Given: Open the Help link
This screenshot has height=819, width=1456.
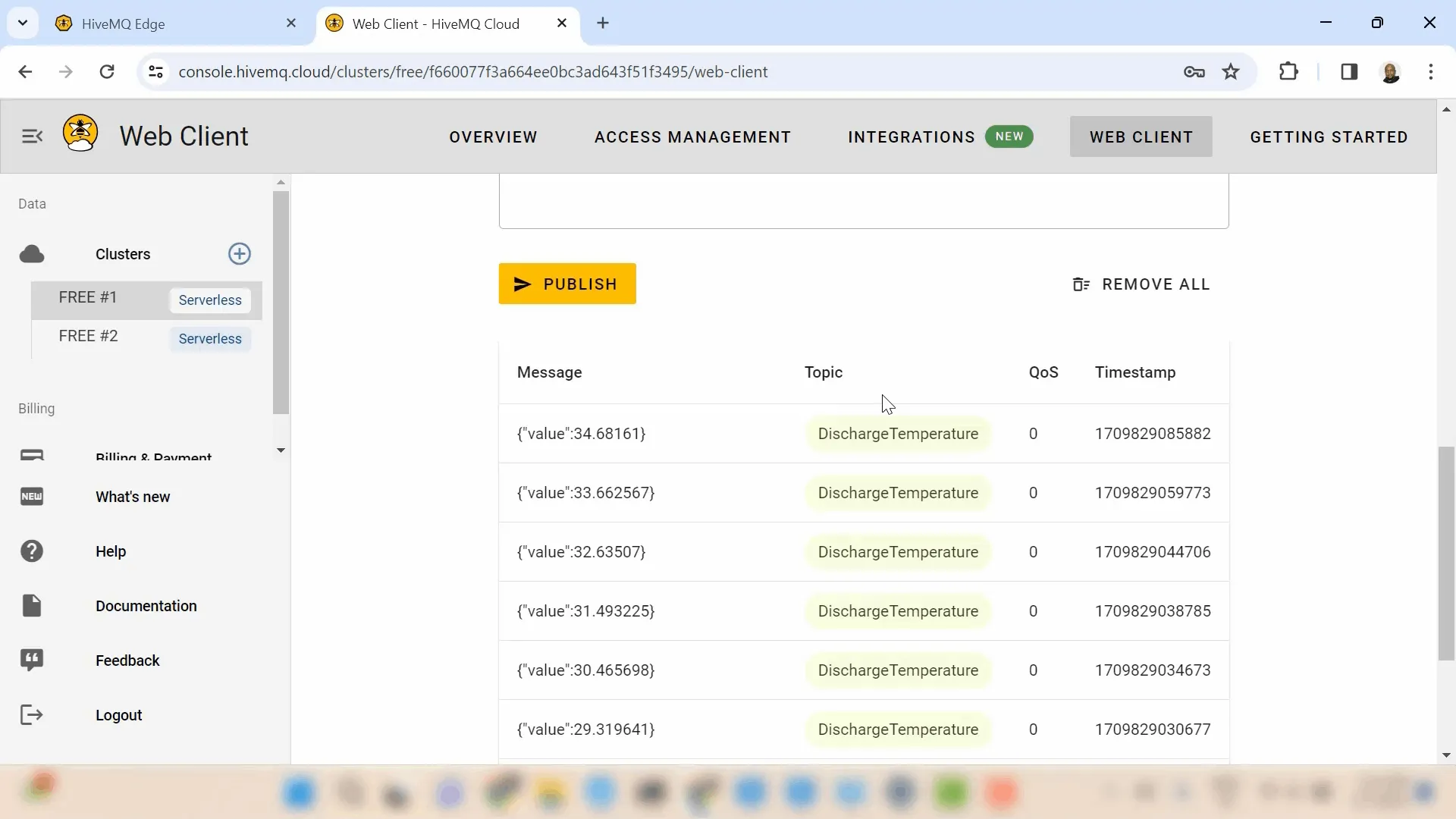Looking at the screenshot, I should click(x=111, y=551).
